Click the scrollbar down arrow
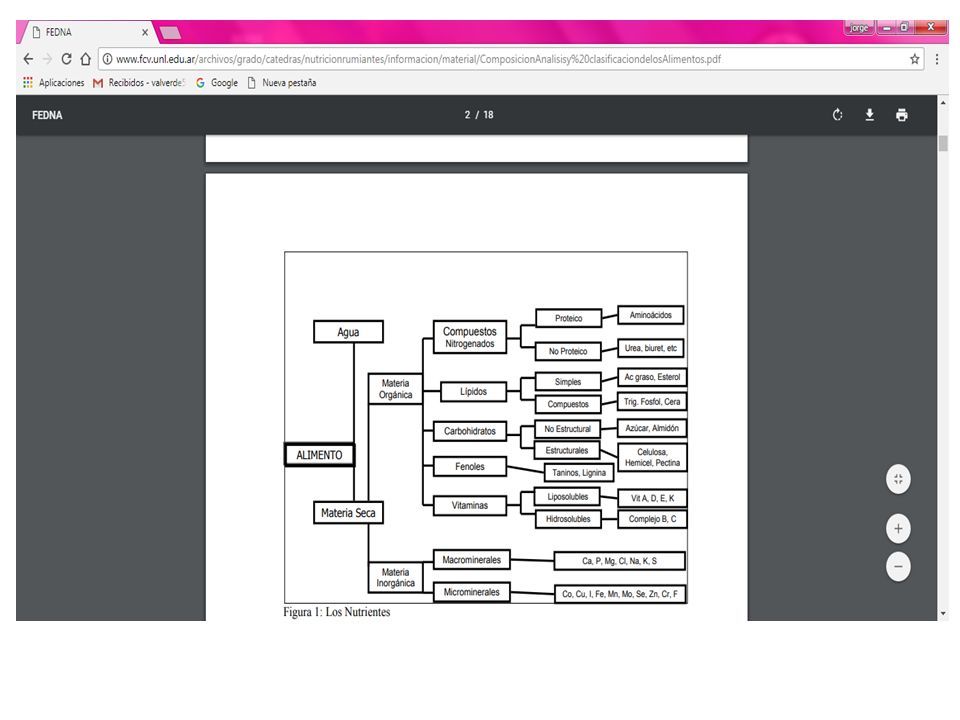Image resolution: width=960 pixels, height=720 pixels. 943,613
